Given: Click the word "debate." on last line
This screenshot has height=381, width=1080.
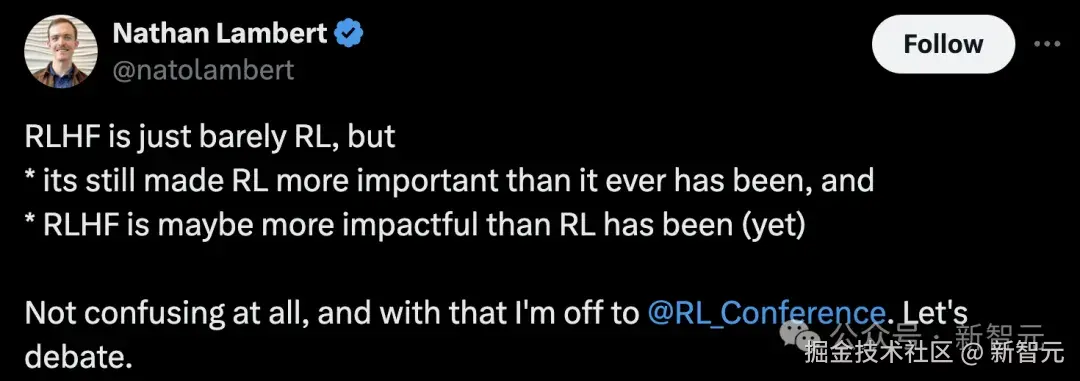Looking at the screenshot, I should point(77,357).
